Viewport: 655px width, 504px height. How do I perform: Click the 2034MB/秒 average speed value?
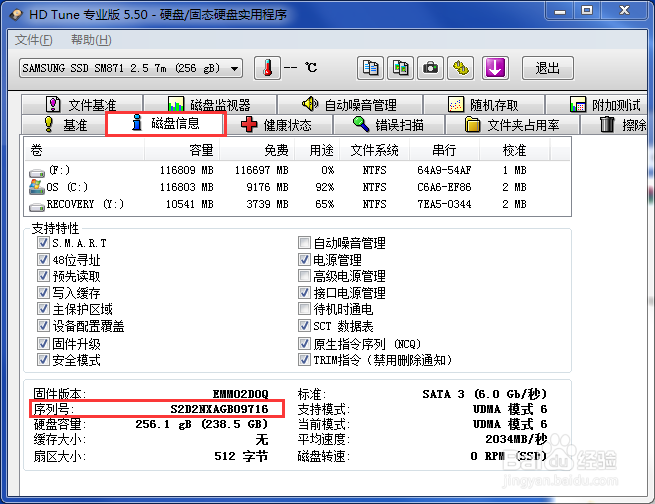516,439
